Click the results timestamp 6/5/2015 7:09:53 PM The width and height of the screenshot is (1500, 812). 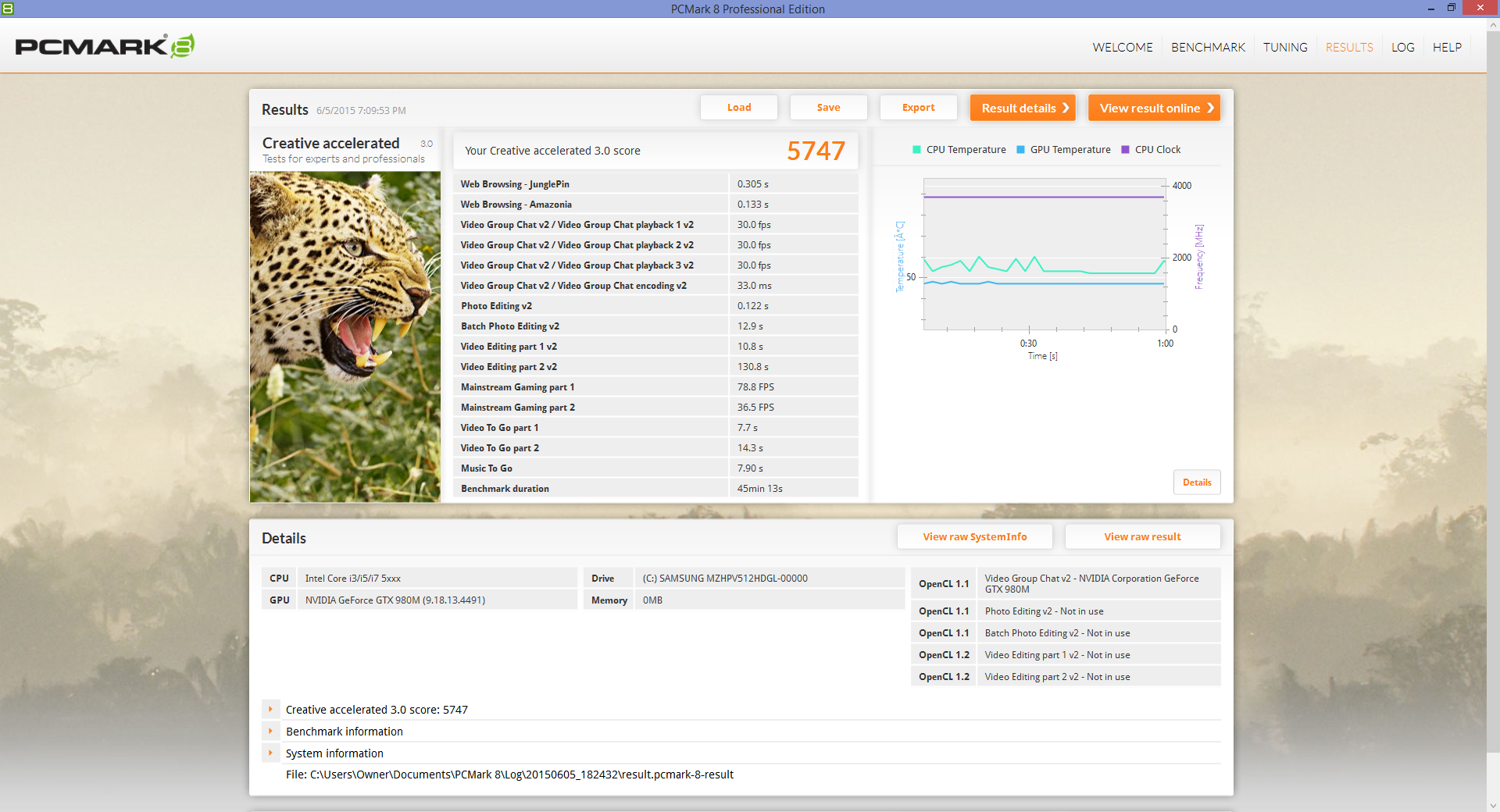(x=361, y=111)
